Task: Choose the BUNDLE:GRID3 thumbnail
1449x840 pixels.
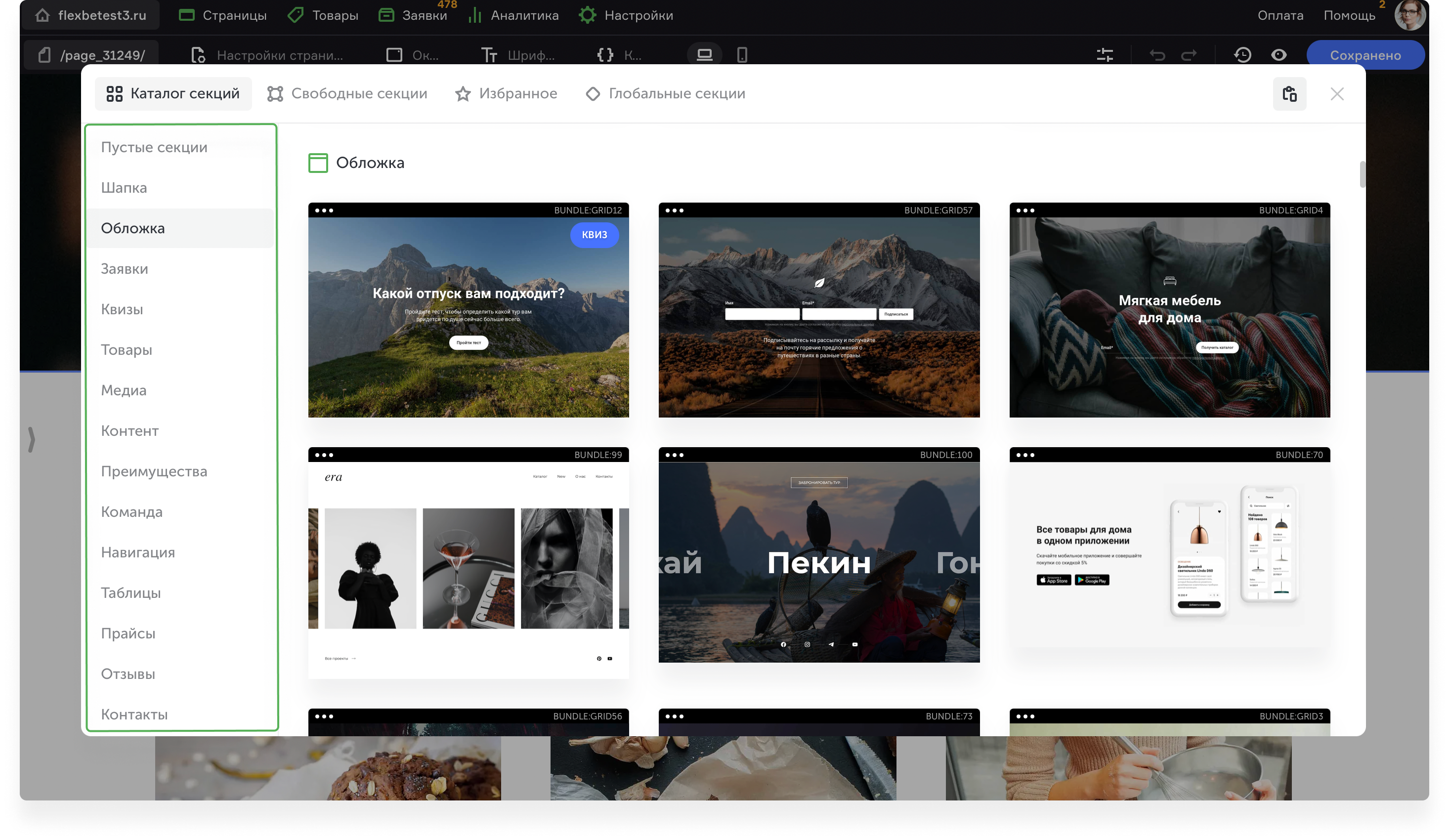Action: 1170,722
